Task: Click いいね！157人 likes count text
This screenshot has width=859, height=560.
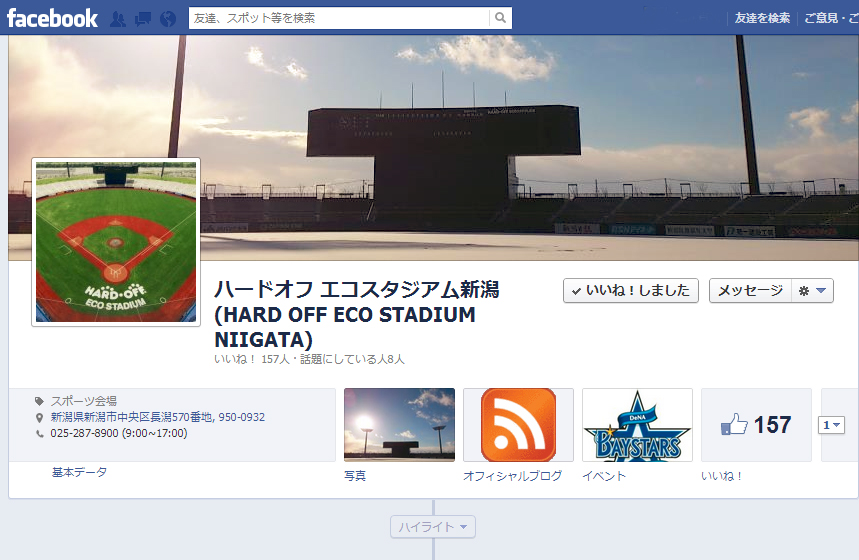Action: point(252,359)
